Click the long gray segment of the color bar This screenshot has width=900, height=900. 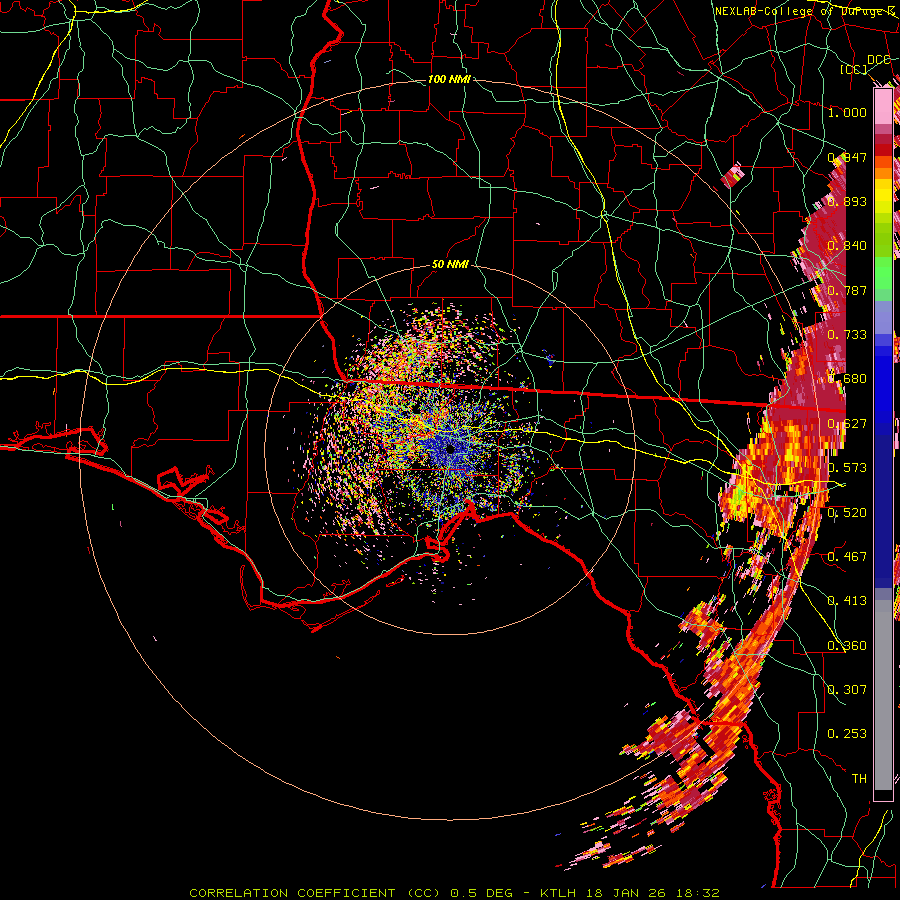pyautogui.click(x=883, y=695)
